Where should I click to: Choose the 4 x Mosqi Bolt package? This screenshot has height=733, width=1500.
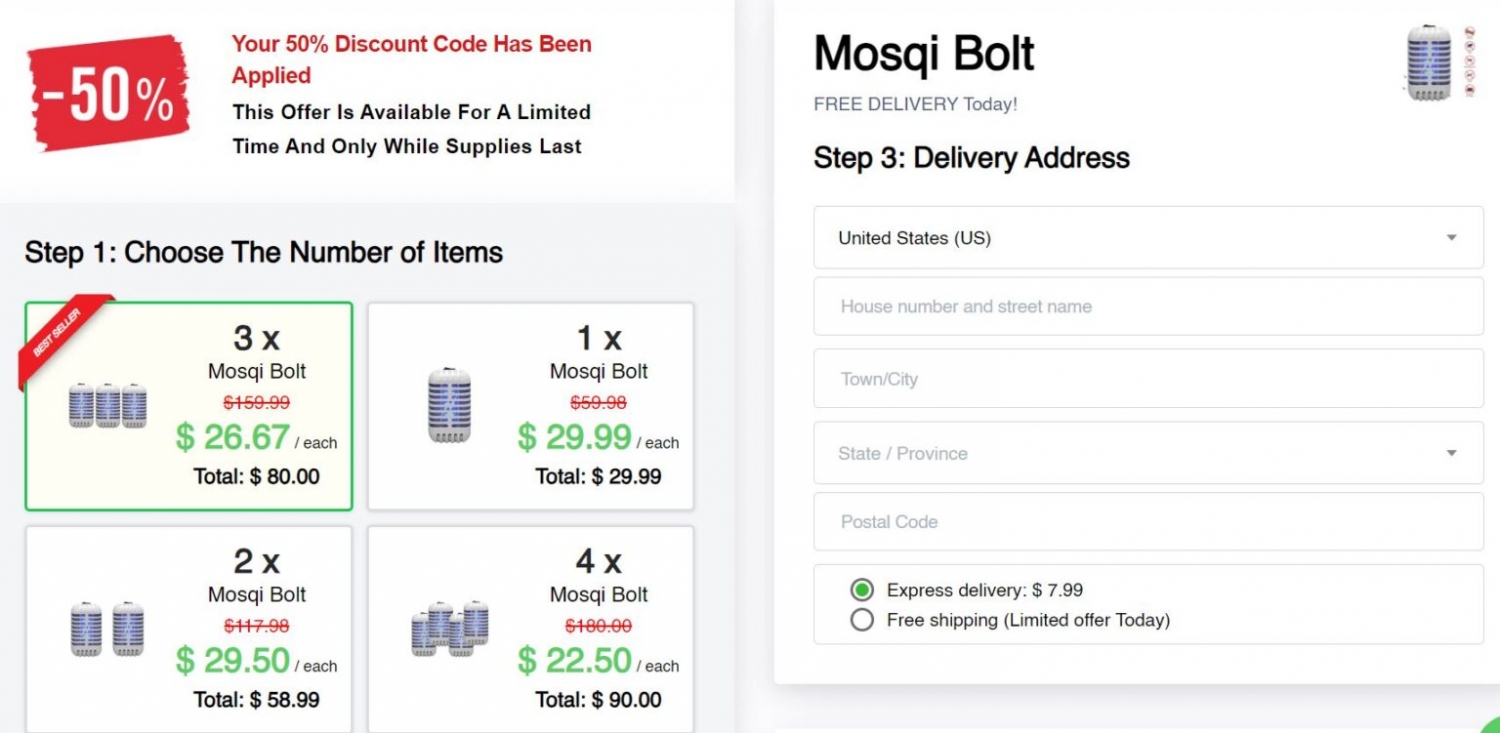click(531, 629)
